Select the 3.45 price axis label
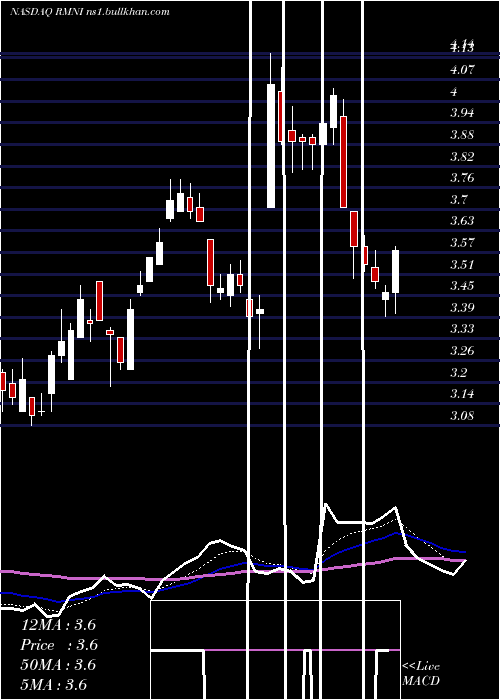This screenshot has width=500, height=700. 462,286
